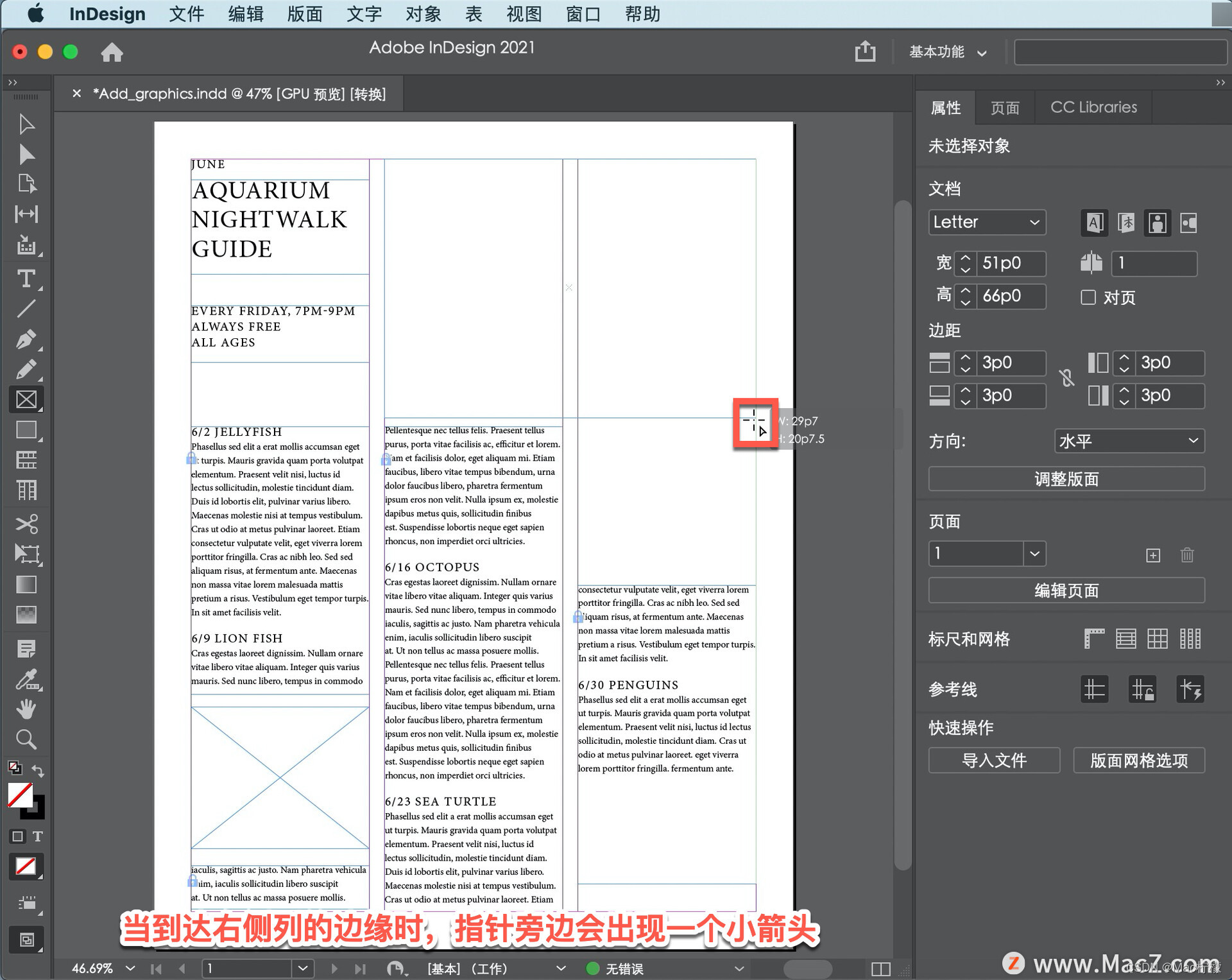
Task: Open the 方向 水平 dropdown
Action: click(1129, 441)
